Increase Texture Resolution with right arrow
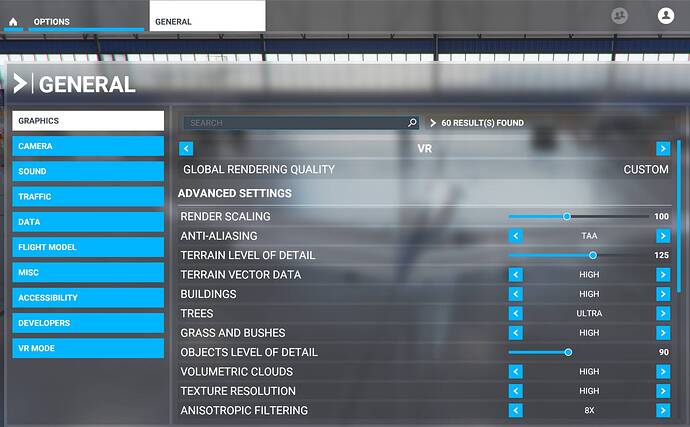690x427 pixels. point(662,391)
